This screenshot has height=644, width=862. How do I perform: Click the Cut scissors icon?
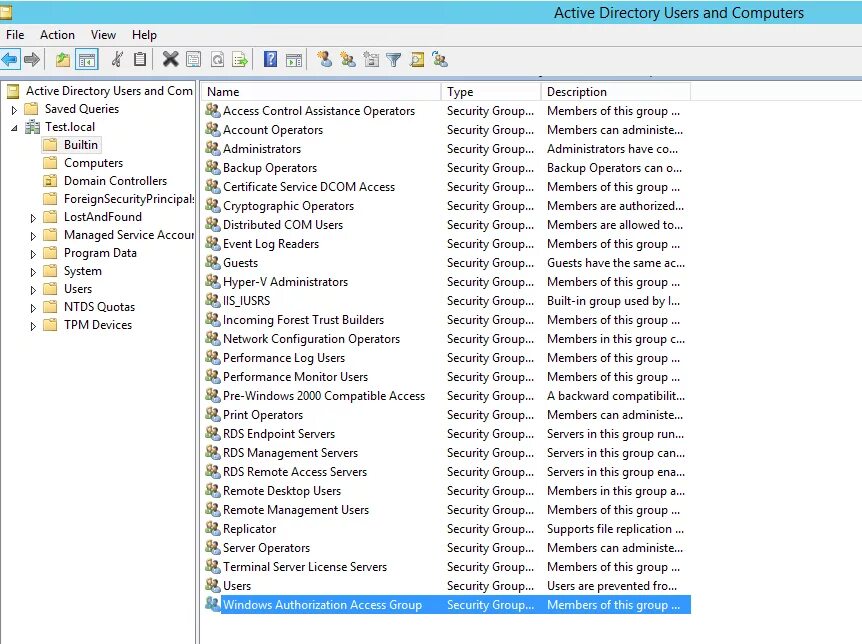click(x=117, y=59)
